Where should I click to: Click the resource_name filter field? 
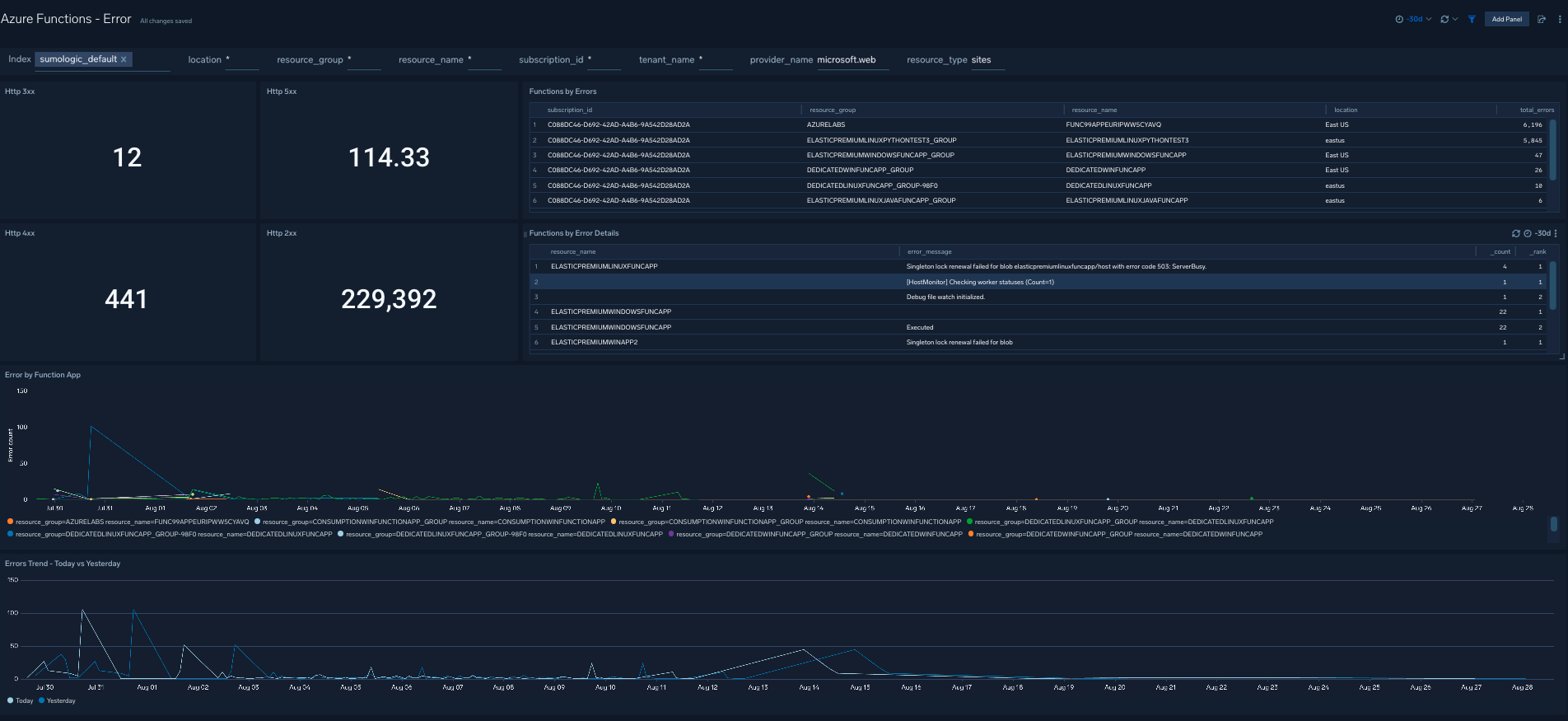(484, 60)
